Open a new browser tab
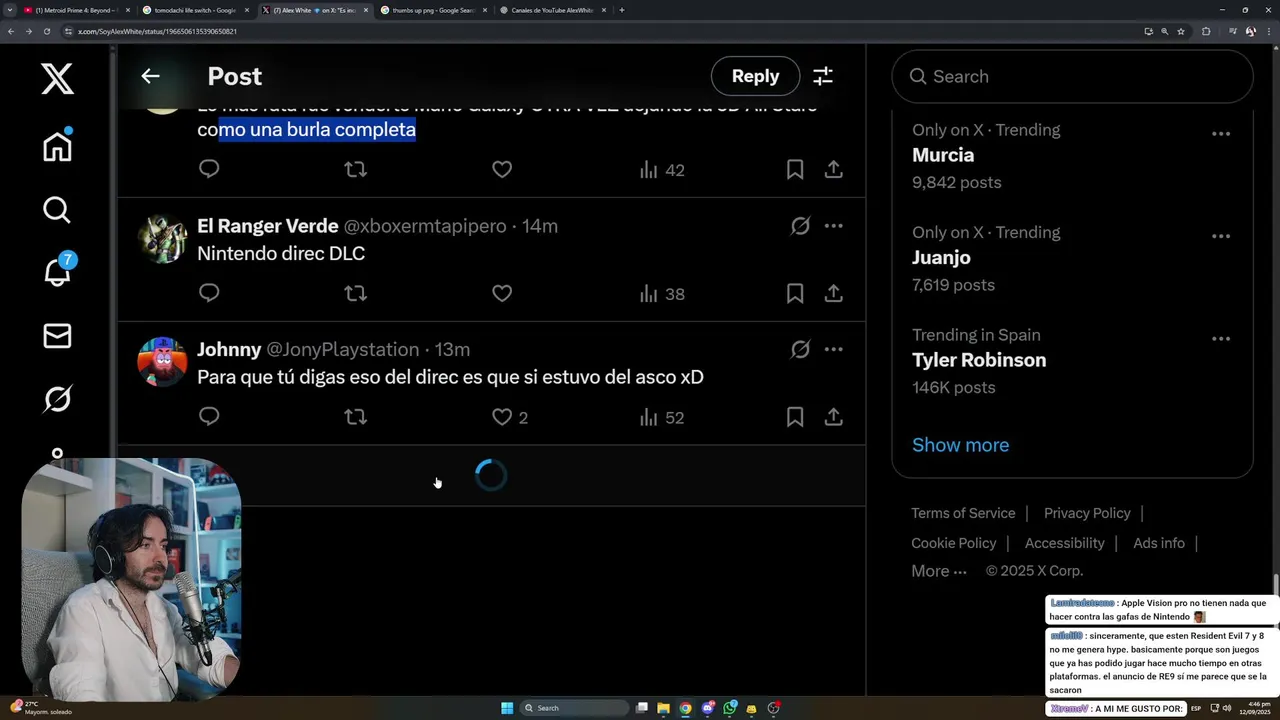The image size is (1280, 720). 622,10
